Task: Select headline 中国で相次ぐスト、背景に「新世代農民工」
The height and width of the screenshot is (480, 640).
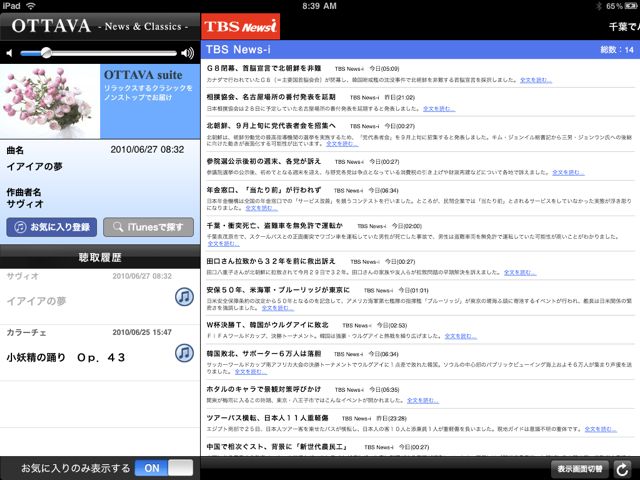Action: tap(277, 447)
